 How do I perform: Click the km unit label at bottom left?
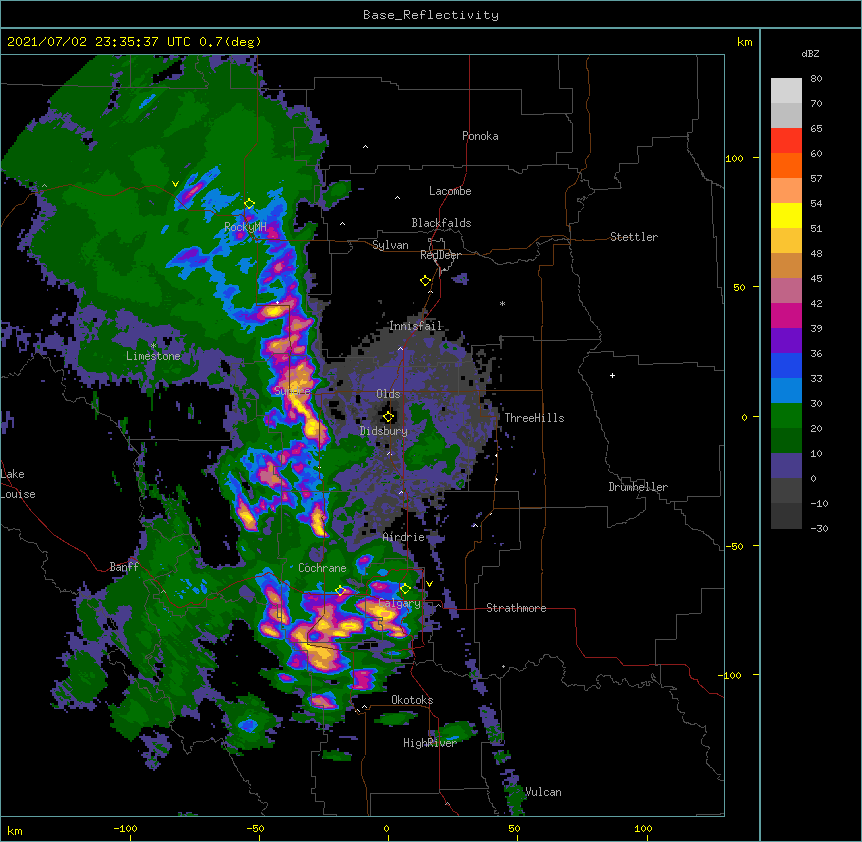point(15,830)
